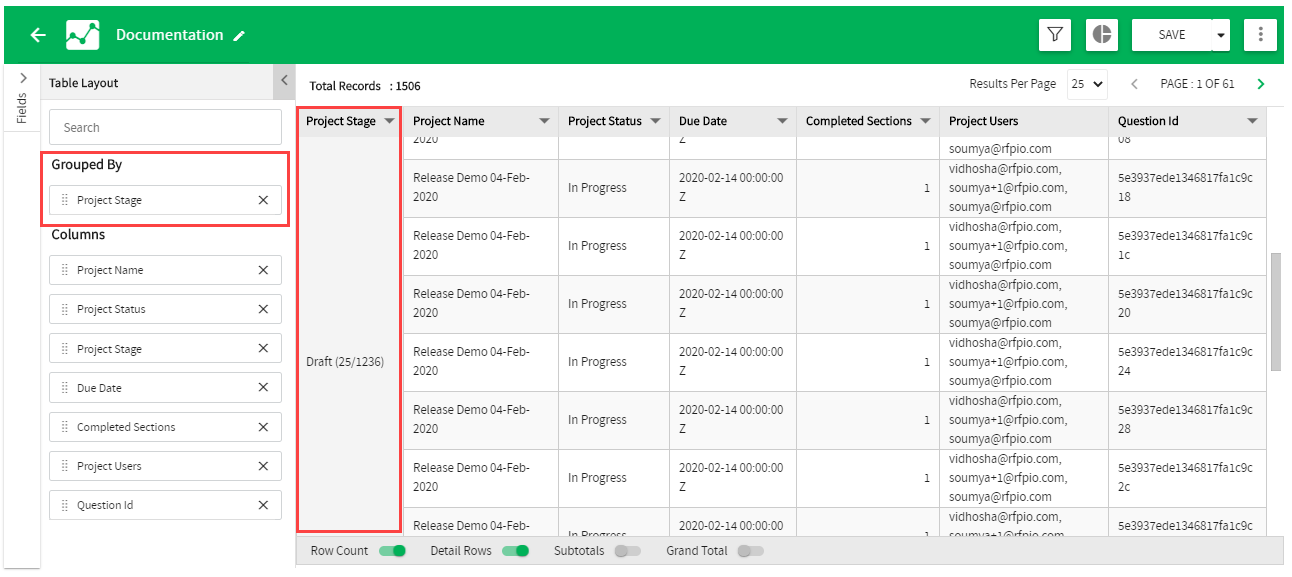The width and height of the screenshot is (1292, 577).
Task: Grab drag handle of Due Date column
Action: click(65, 387)
